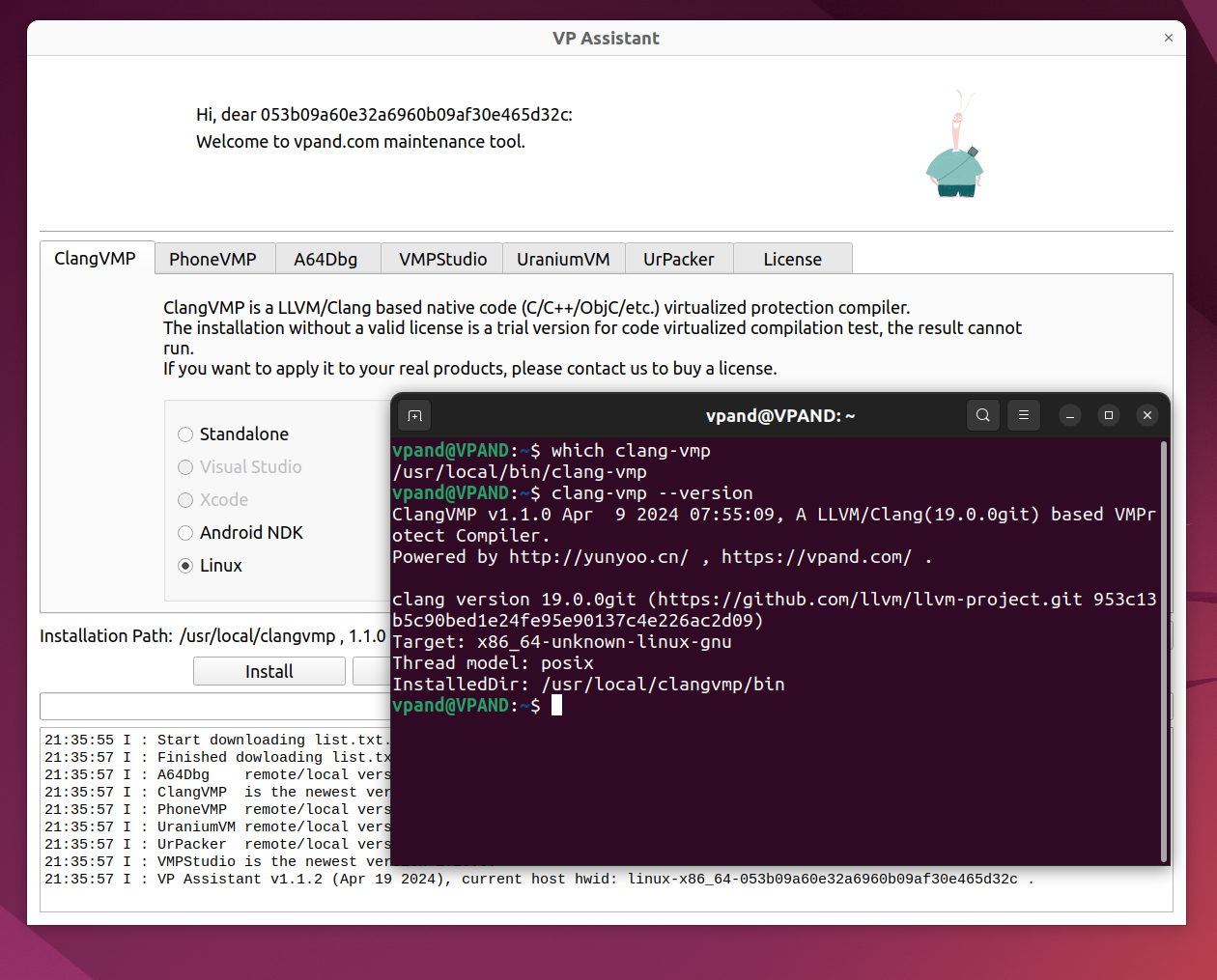Click the terminal command prompt cursor

pos(556,706)
